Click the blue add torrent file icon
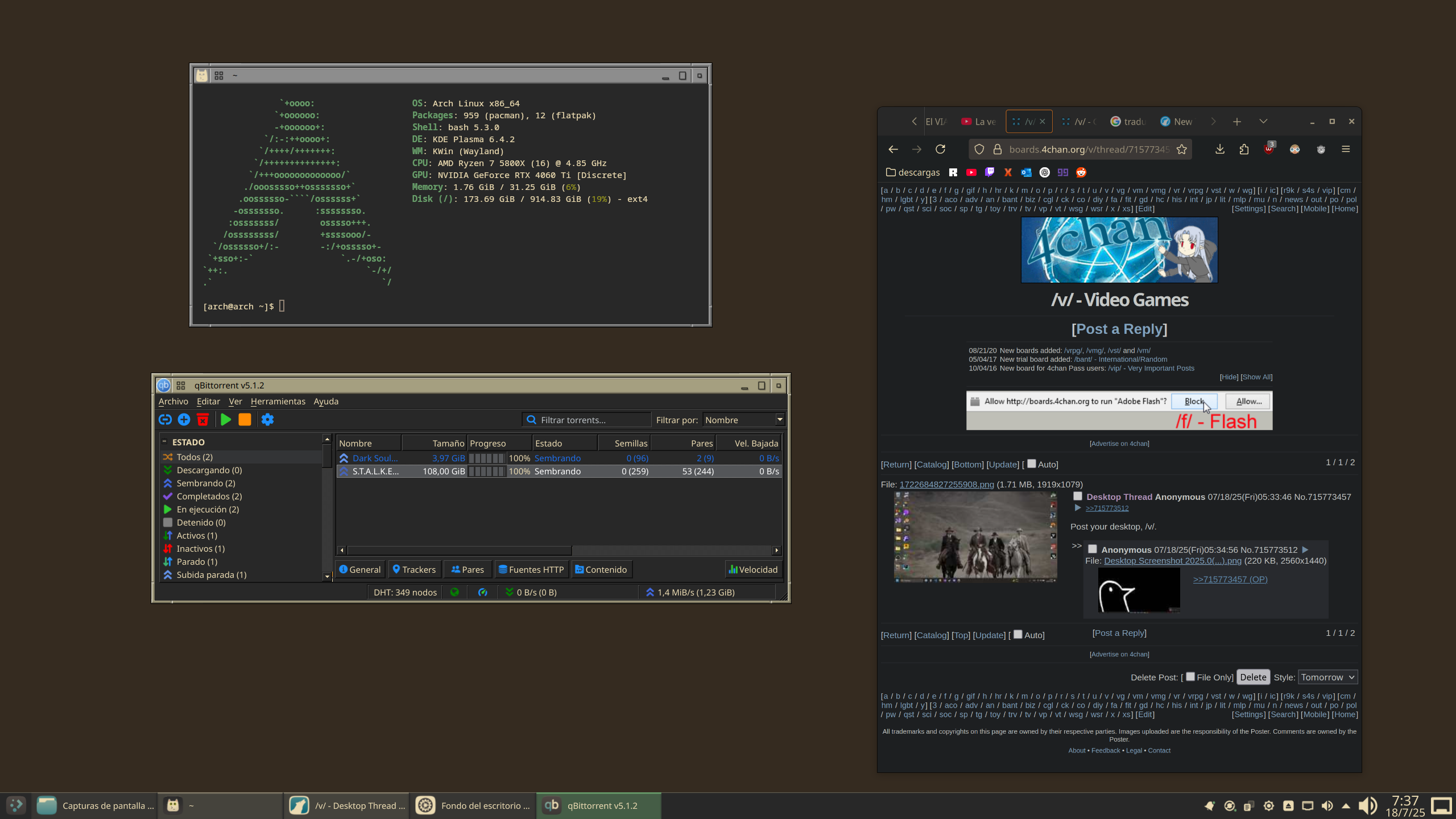The image size is (1456, 819). click(184, 420)
